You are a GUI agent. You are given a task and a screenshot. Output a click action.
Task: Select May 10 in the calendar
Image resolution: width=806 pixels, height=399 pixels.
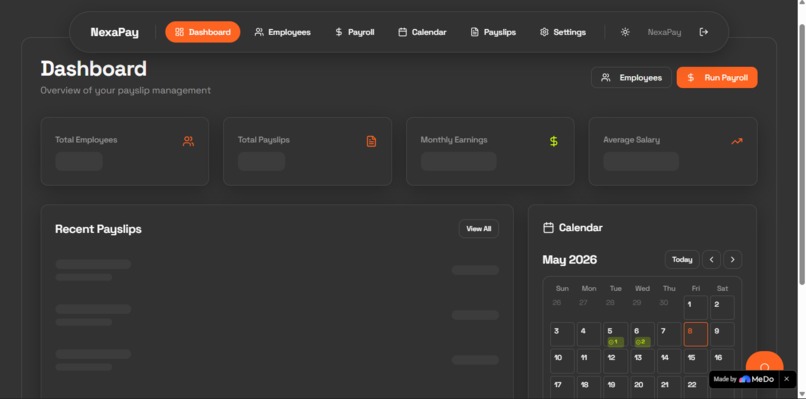click(562, 361)
